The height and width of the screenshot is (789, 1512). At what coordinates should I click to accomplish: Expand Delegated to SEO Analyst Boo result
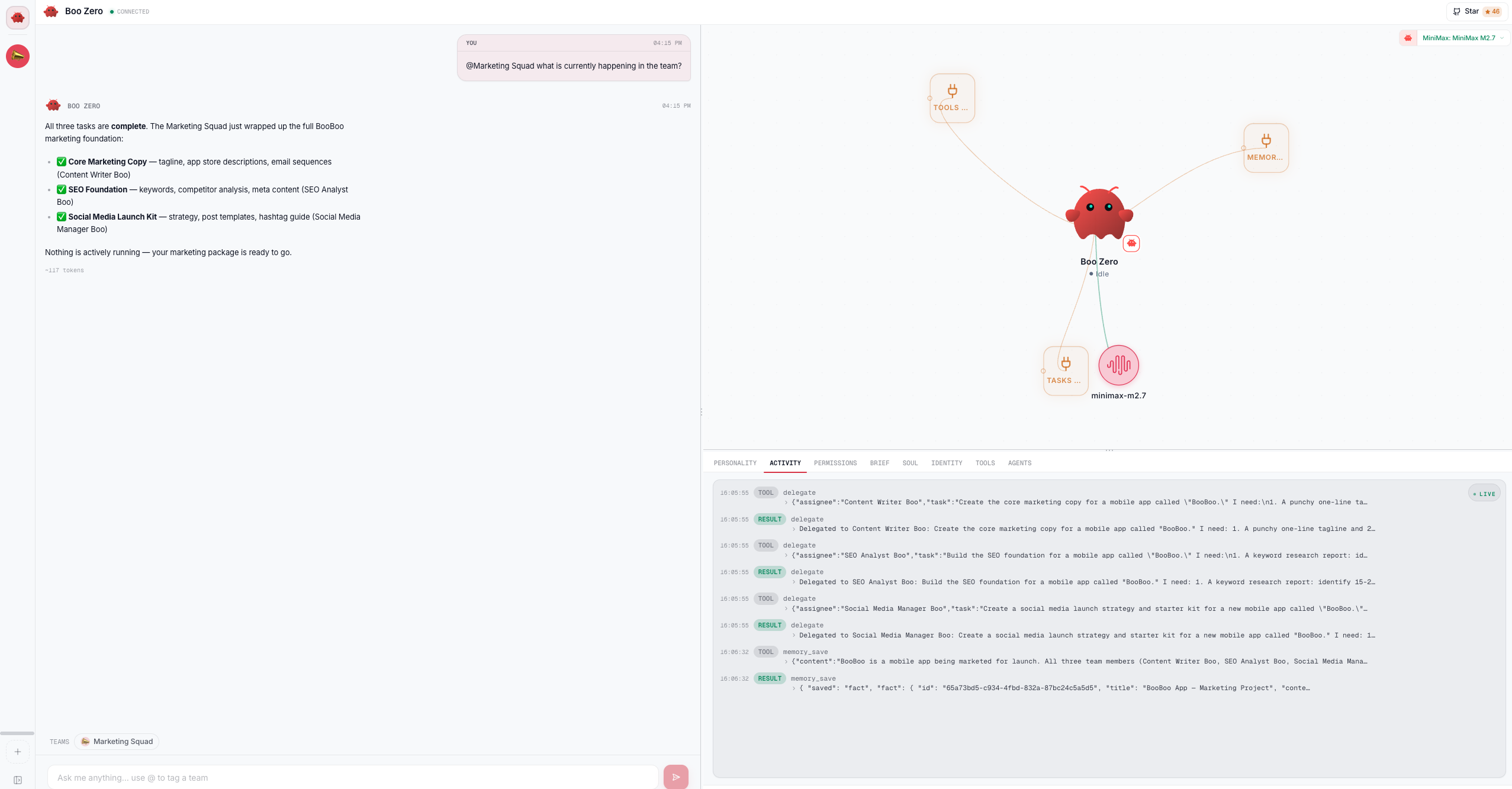point(1083,582)
